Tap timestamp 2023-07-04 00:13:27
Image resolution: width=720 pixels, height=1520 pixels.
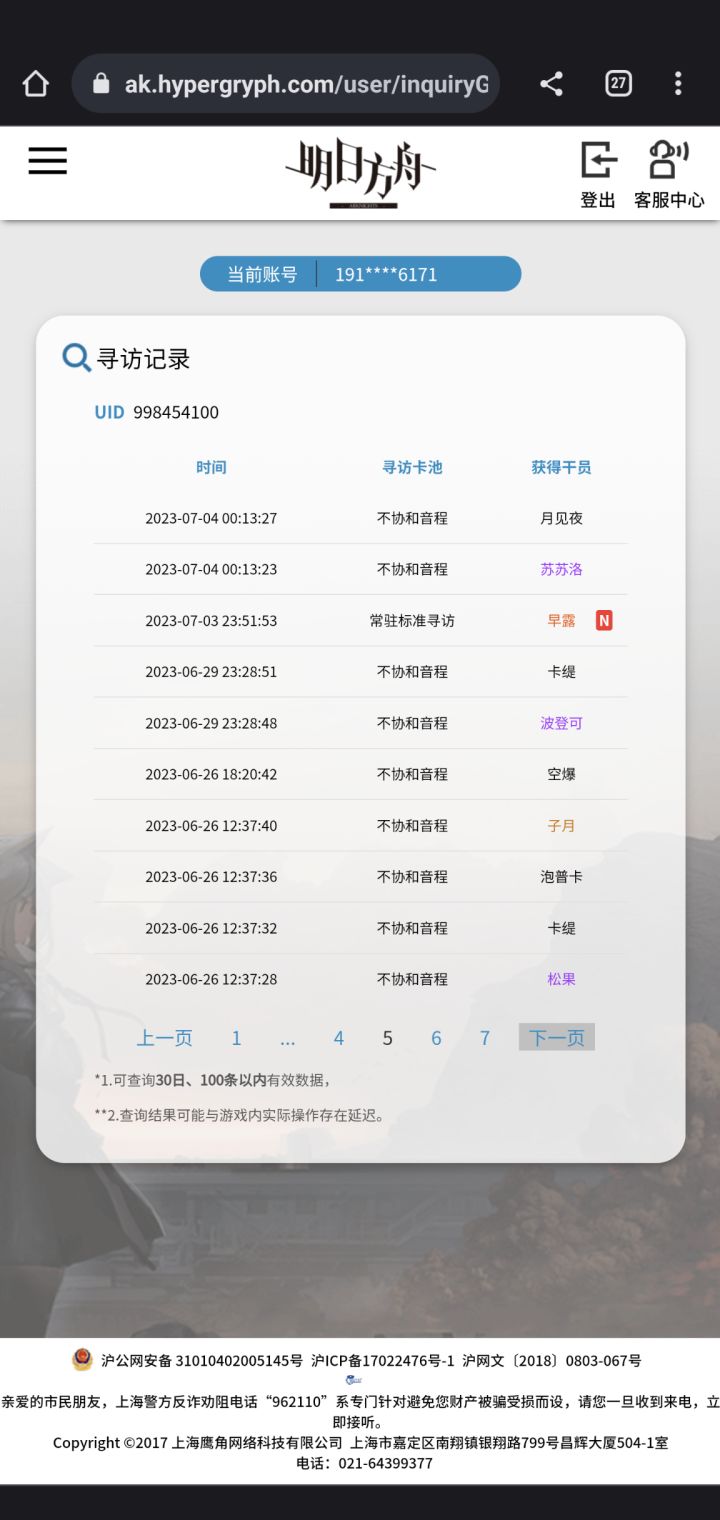point(211,518)
